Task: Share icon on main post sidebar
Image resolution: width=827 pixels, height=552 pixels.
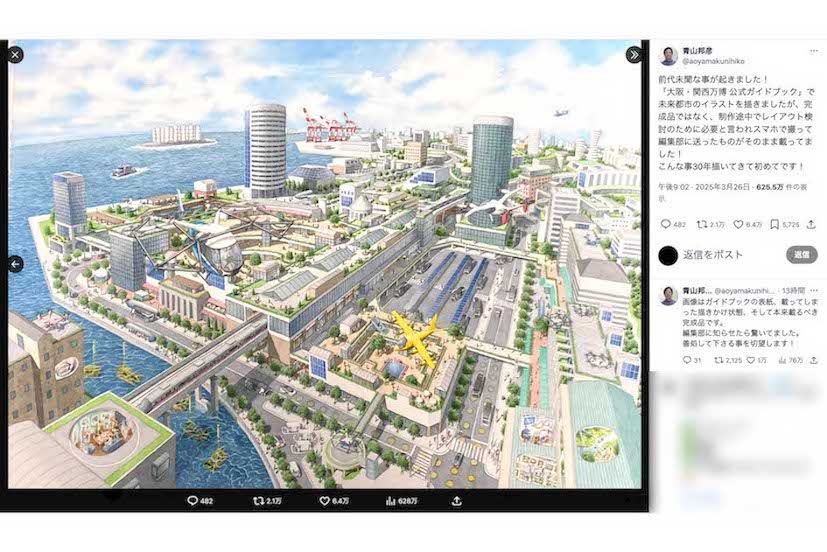Action: coord(811,225)
